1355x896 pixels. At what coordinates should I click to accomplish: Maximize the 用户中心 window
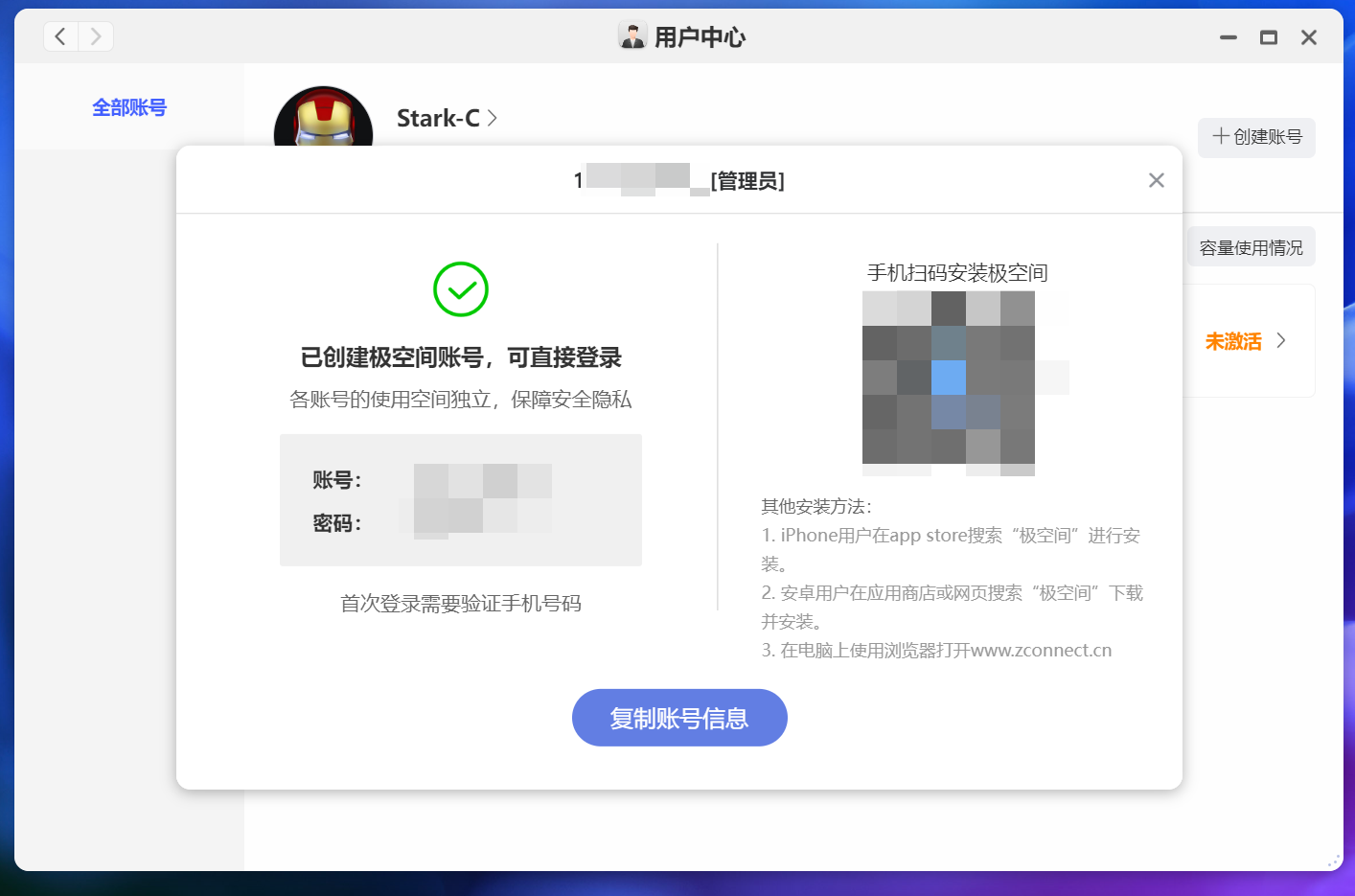[1269, 37]
